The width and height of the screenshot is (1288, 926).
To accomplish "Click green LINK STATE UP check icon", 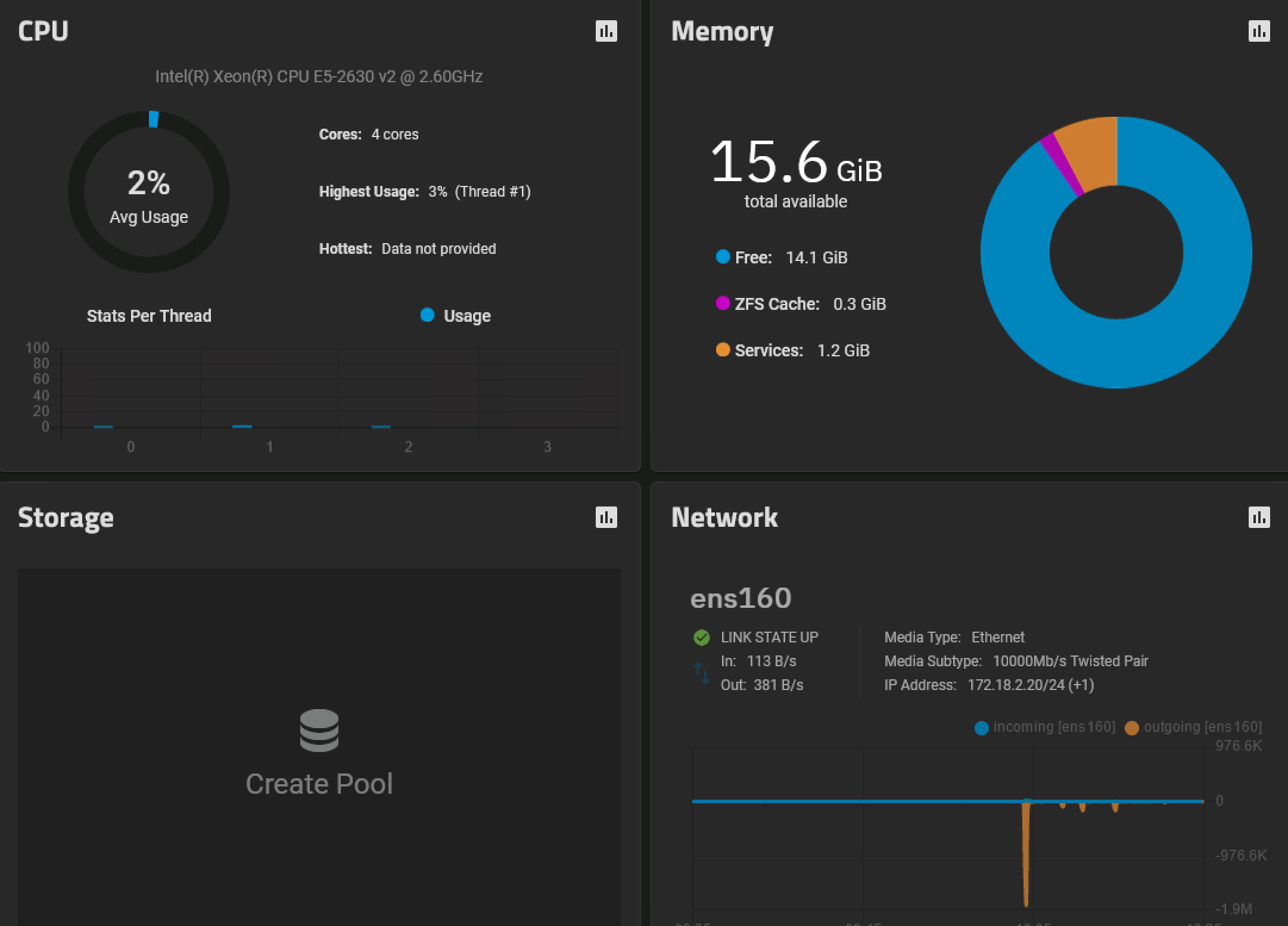I will click(702, 638).
